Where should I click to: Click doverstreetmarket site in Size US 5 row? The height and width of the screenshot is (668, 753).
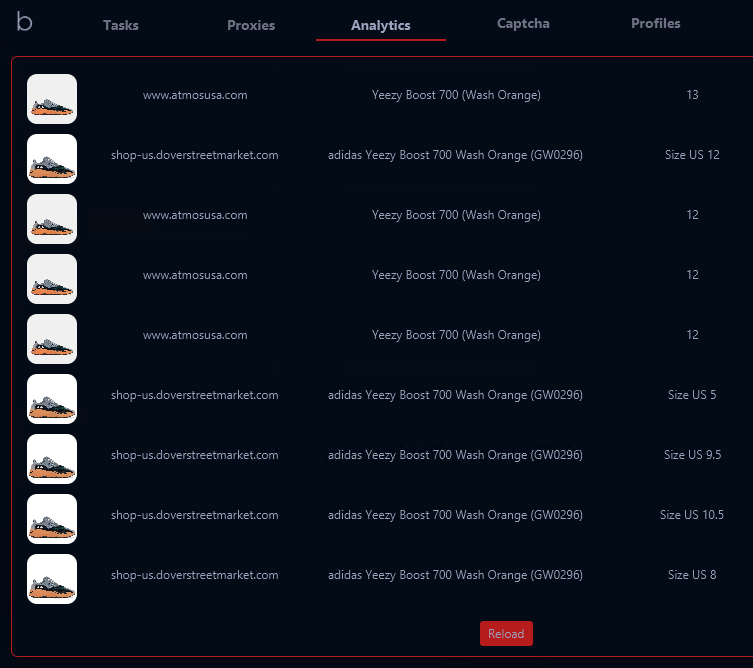point(194,395)
